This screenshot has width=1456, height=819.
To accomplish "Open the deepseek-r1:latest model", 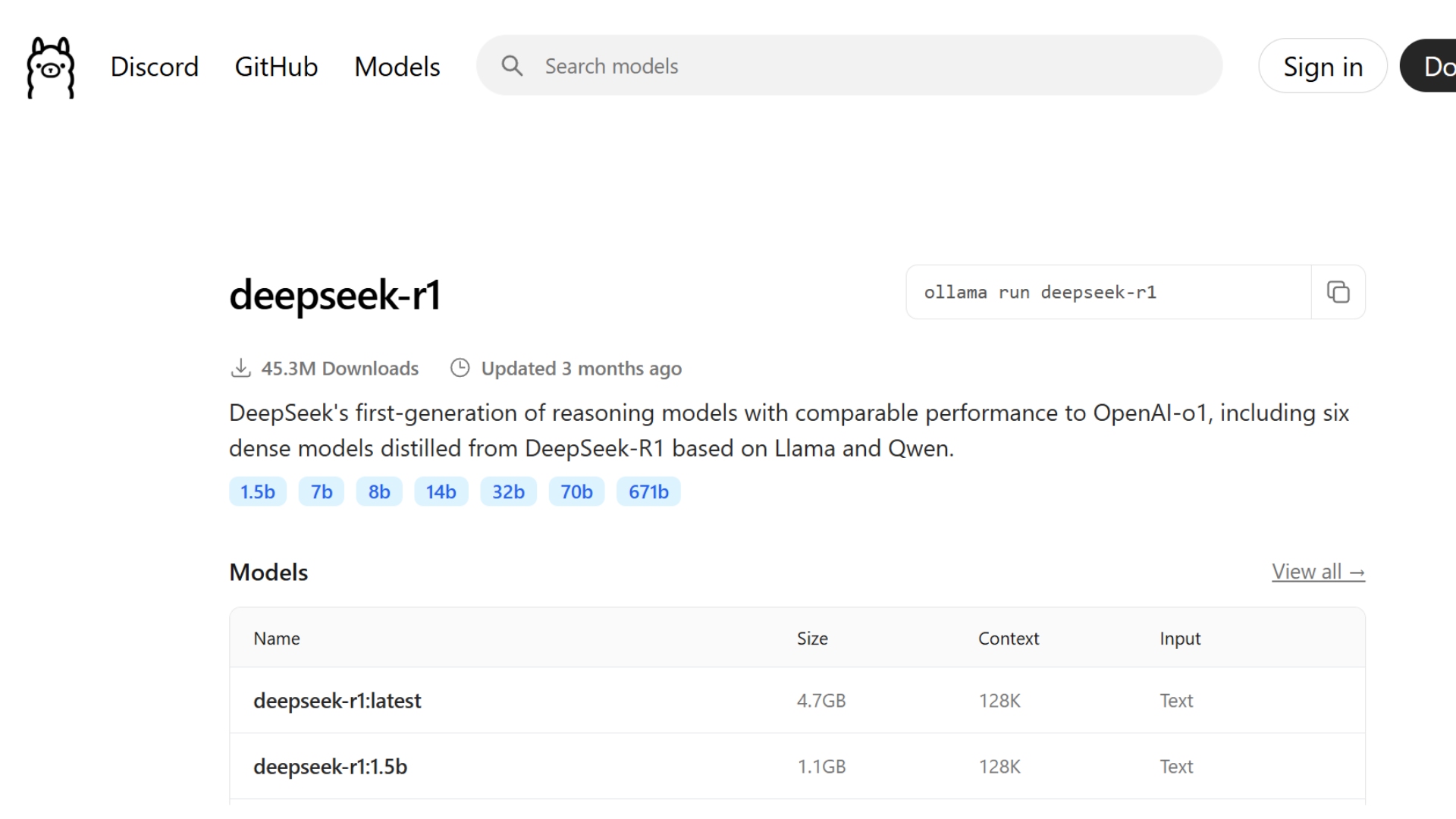I will 337,701.
